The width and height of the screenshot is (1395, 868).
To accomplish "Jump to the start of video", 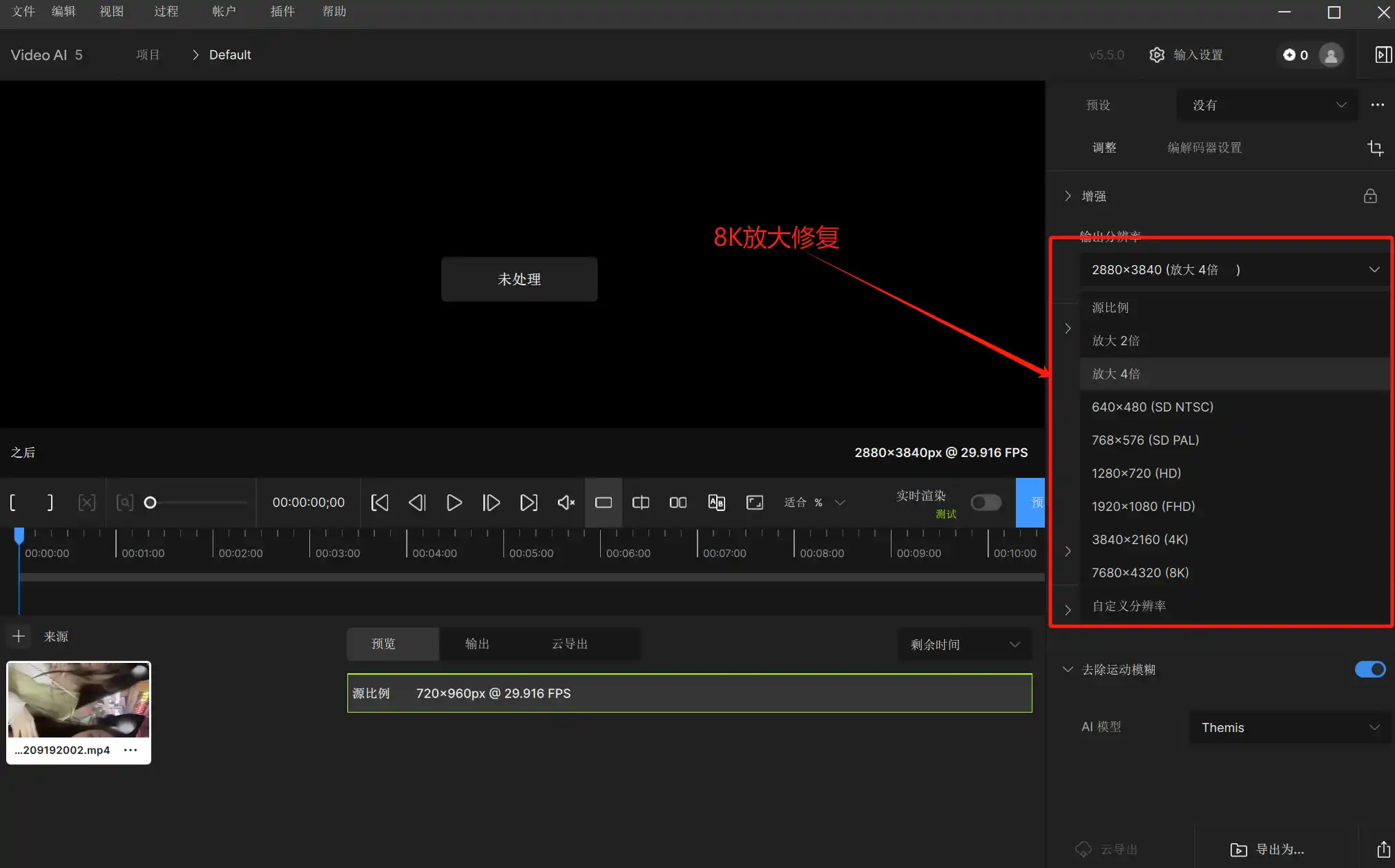I will point(380,503).
